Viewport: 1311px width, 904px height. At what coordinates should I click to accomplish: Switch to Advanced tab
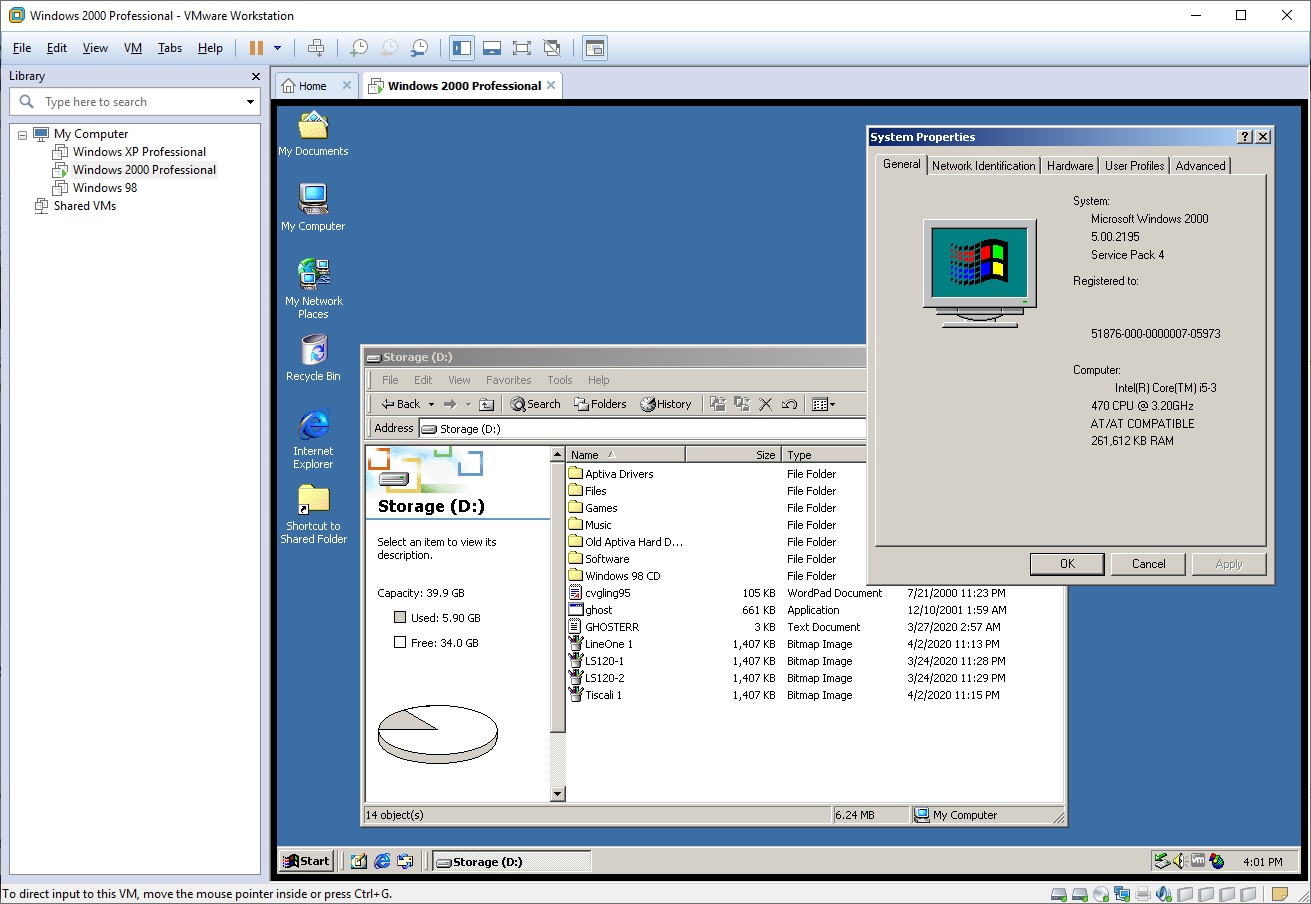coord(1200,166)
